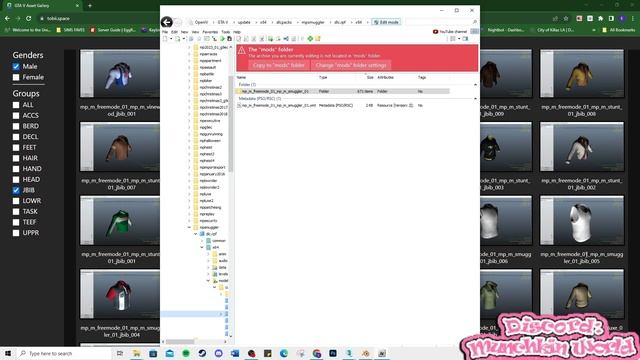Viewport: 640px width, 360px height.
Task: Sort file list by the Name column header
Action: pyautogui.click(x=242, y=77)
